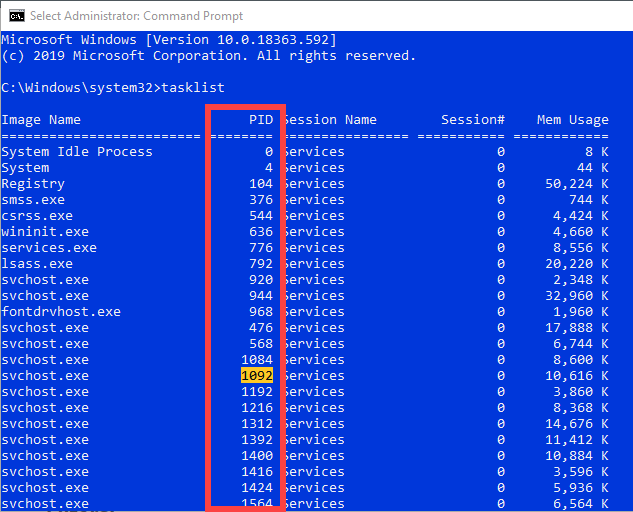Viewport: 633px width, 512px height.
Task: Click the 'PID' column header
Action: [x=261, y=120]
